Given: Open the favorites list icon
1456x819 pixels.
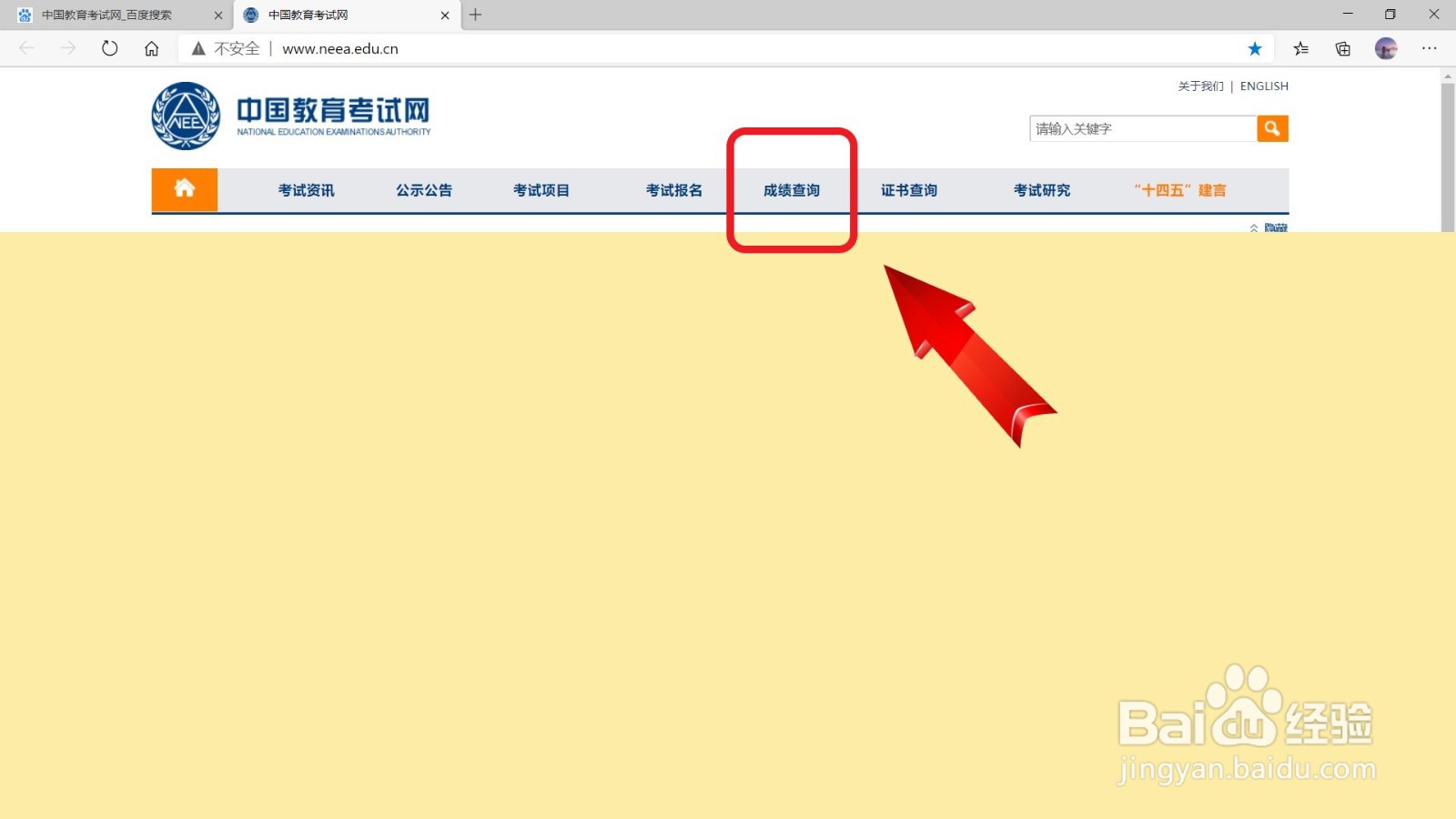Looking at the screenshot, I should [1299, 48].
